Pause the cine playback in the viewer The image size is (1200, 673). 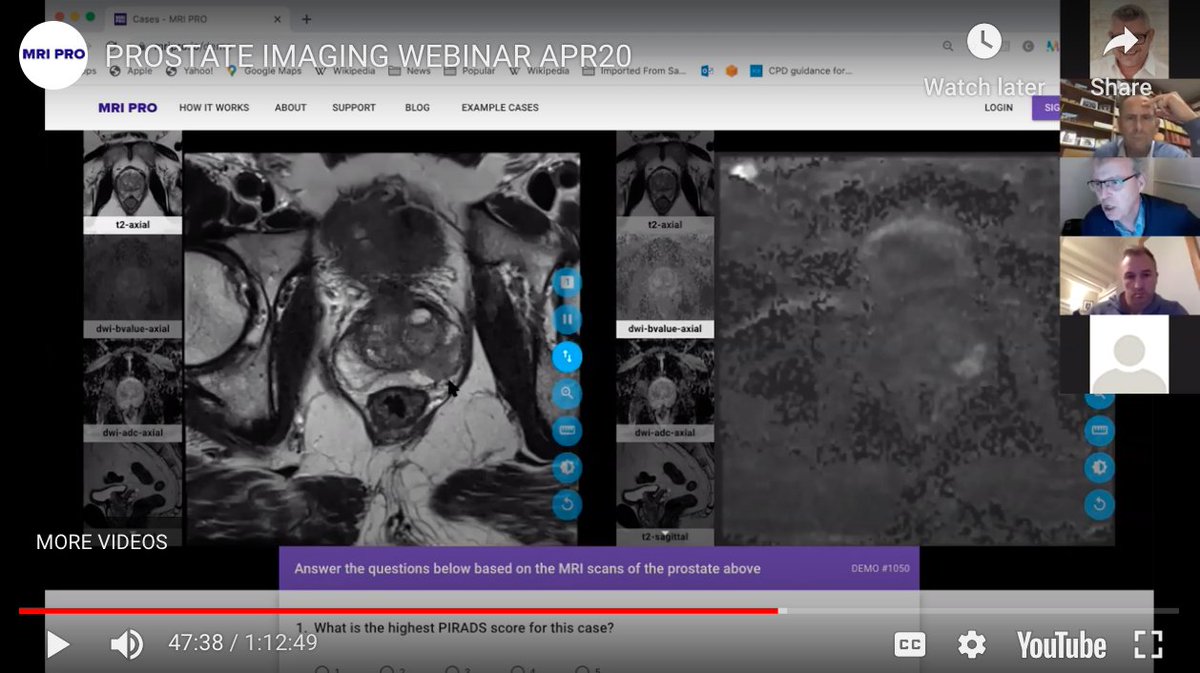pos(566,318)
